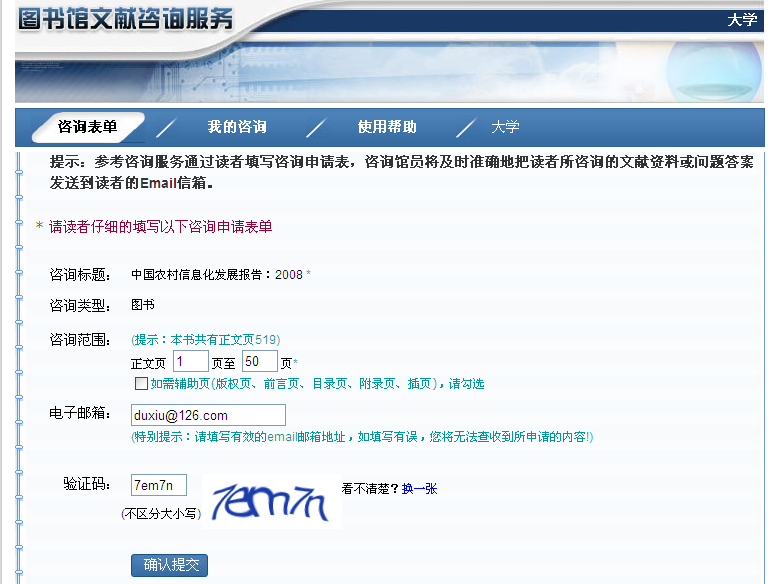Click the 图书 consultation type value

tap(143, 305)
